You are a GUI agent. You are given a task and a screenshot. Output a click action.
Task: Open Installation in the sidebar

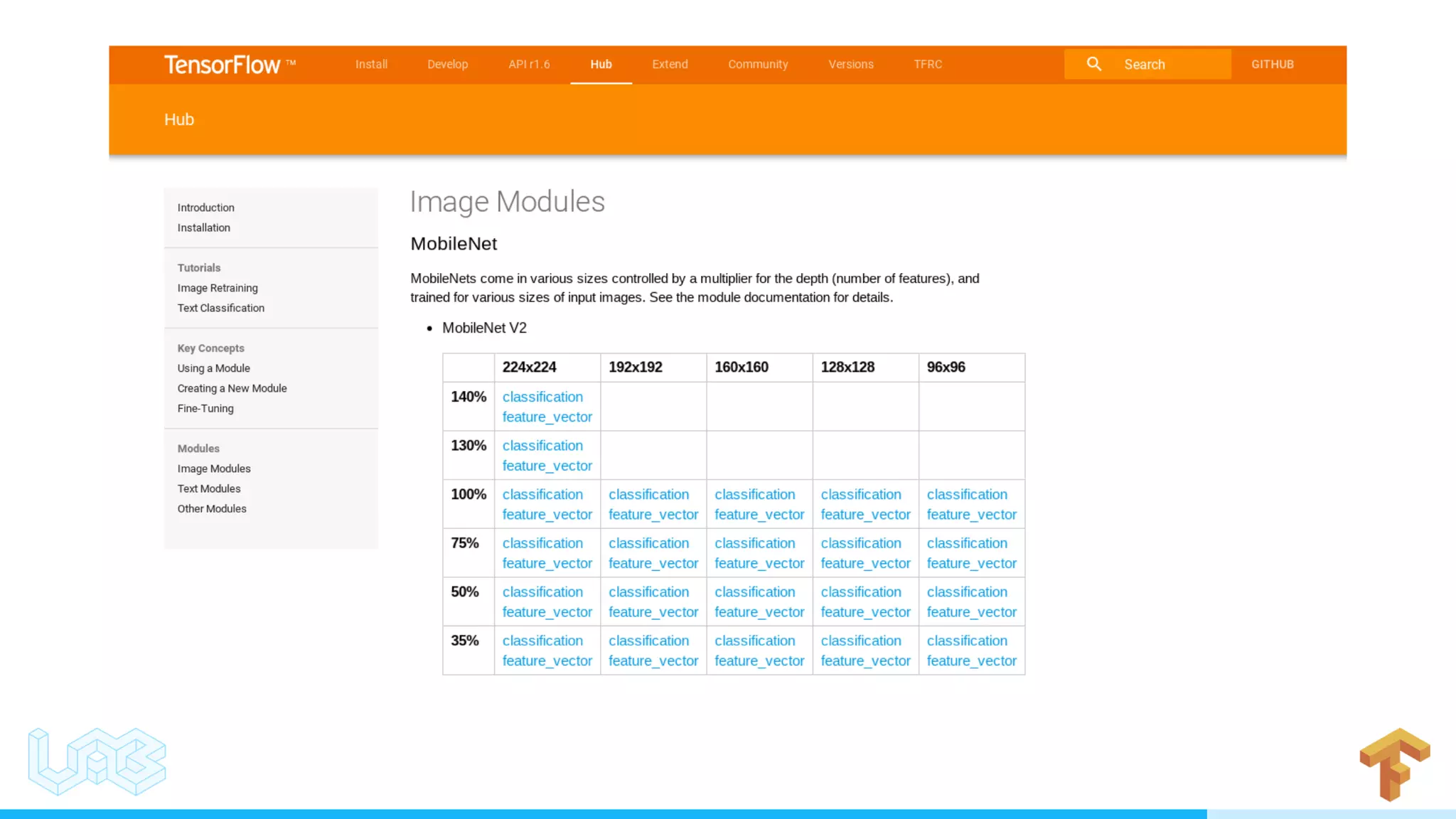point(203,227)
